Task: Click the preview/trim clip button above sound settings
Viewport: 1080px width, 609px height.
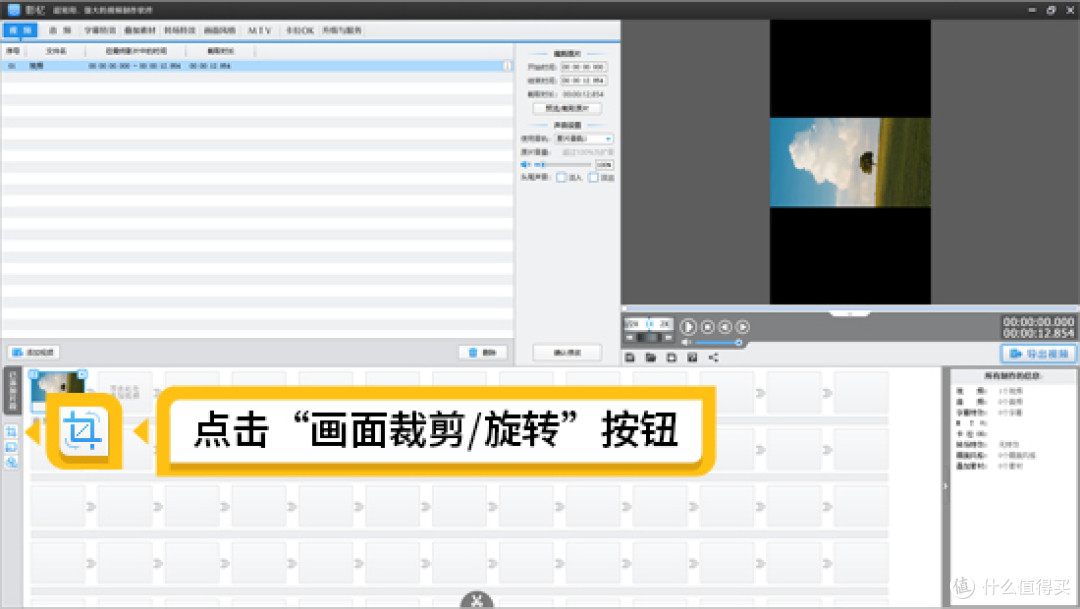Action: pos(567,108)
